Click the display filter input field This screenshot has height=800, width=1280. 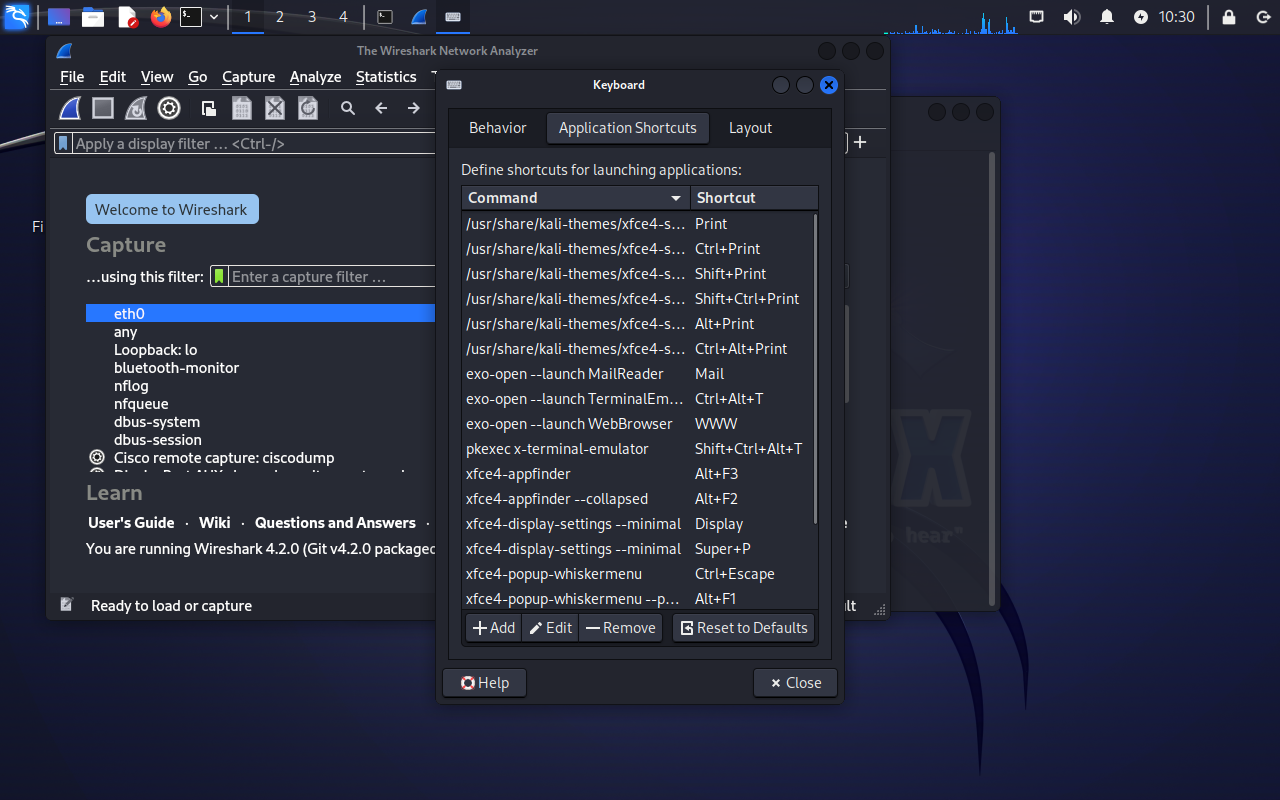[x=254, y=143]
